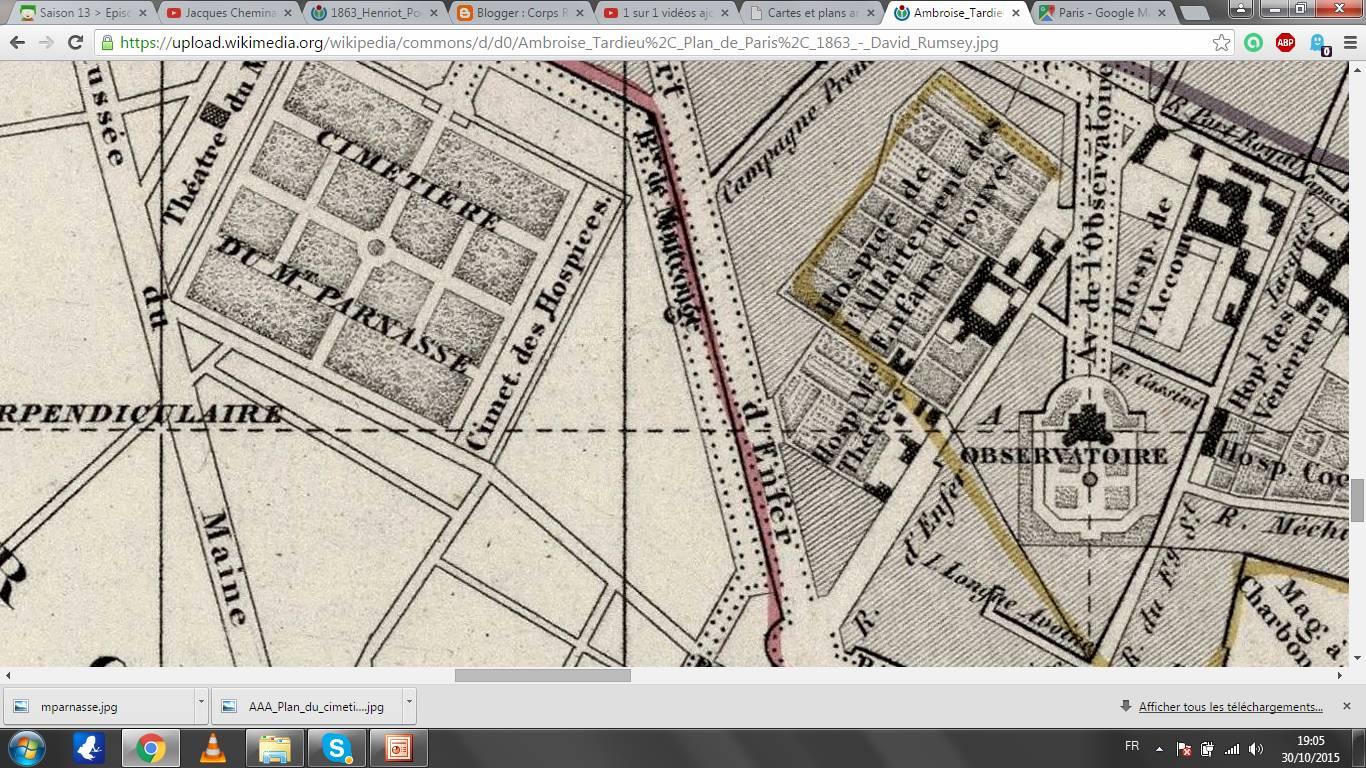Close the Saison 13 tab
The width and height of the screenshot is (1366, 768).
pyautogui.click(x=143, y=13)
